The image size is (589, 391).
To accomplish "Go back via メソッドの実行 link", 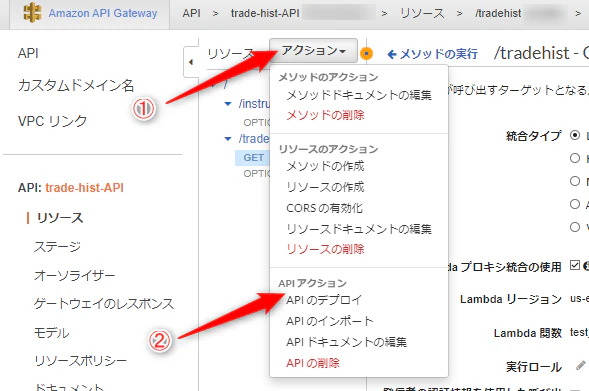I will 432,54.
